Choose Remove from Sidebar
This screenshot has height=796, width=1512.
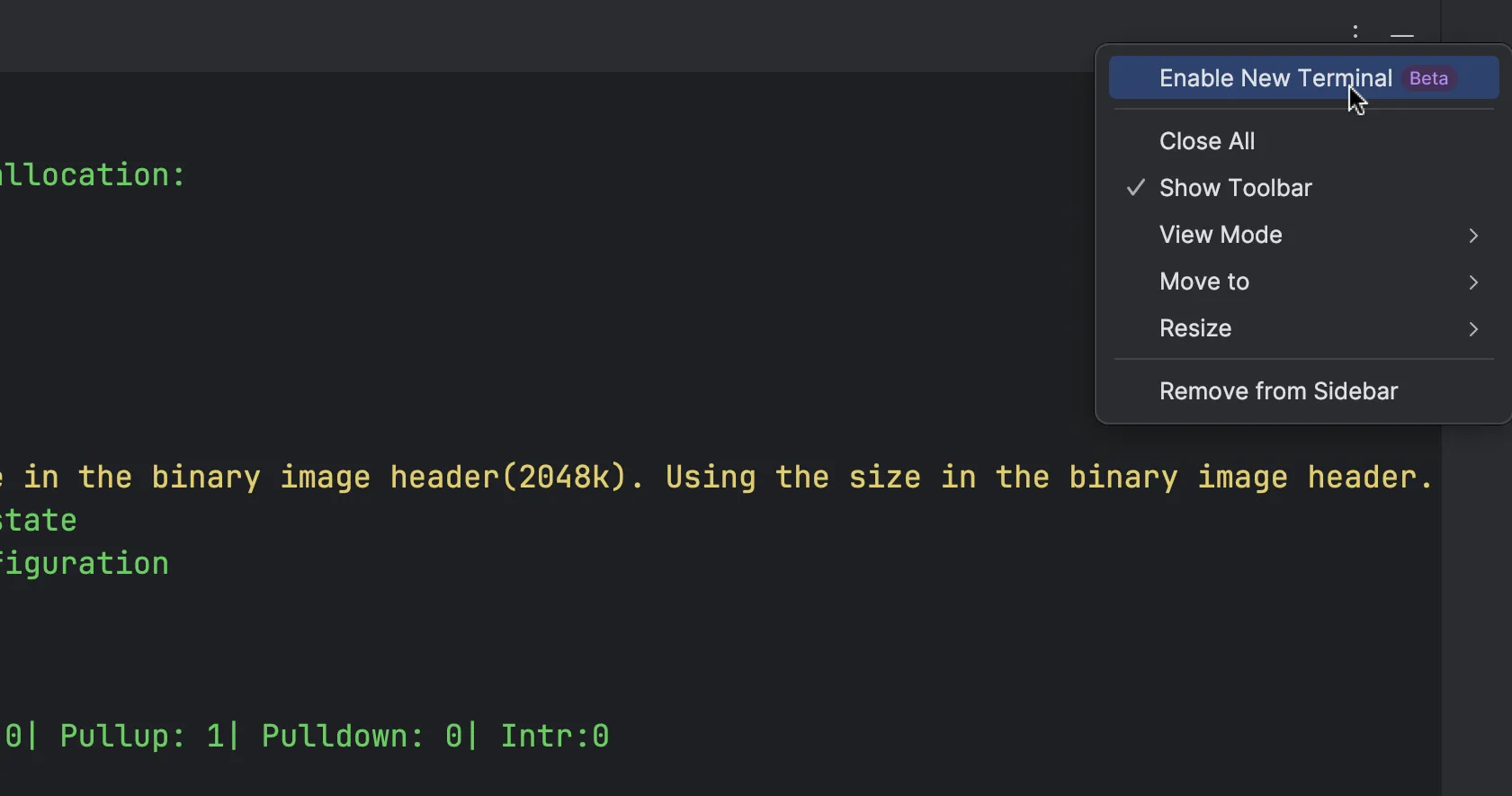click(x=1278, y=391)
